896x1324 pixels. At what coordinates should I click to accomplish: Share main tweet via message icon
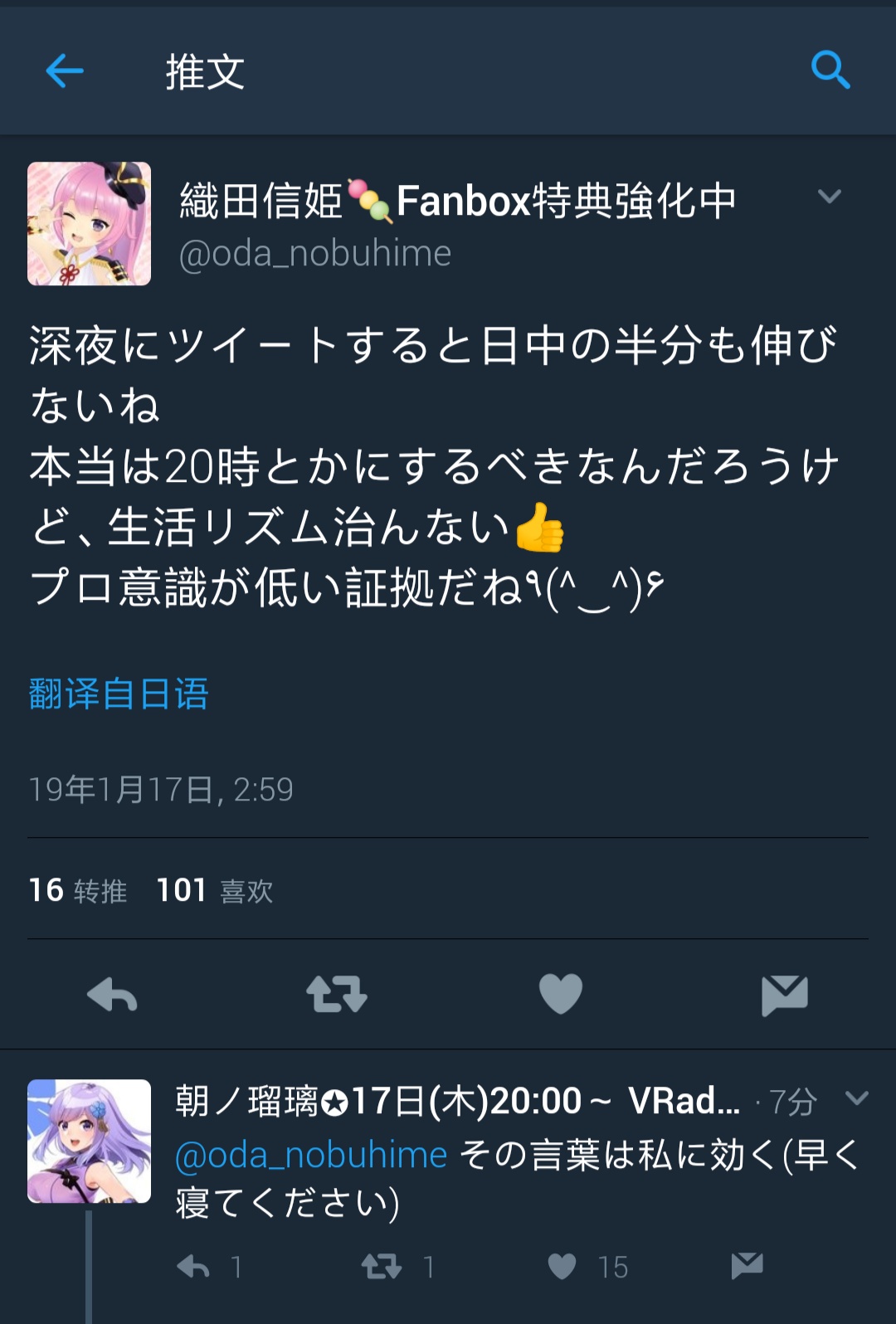[784, 995]
